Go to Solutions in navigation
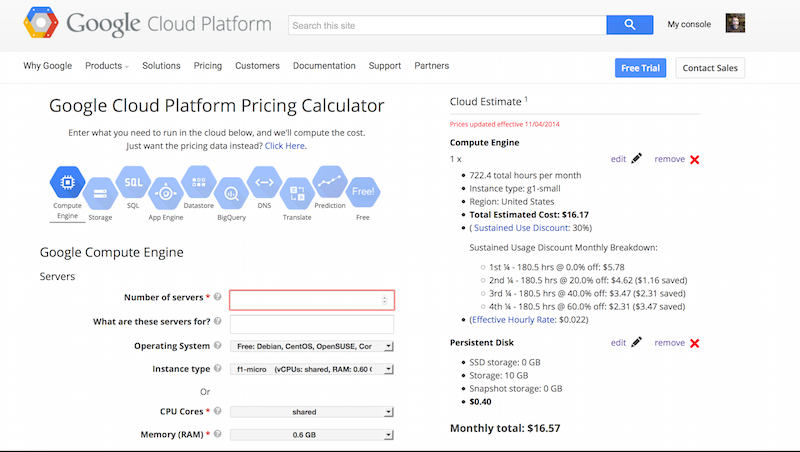Viewport: 800px width, 452px height. 161,66
